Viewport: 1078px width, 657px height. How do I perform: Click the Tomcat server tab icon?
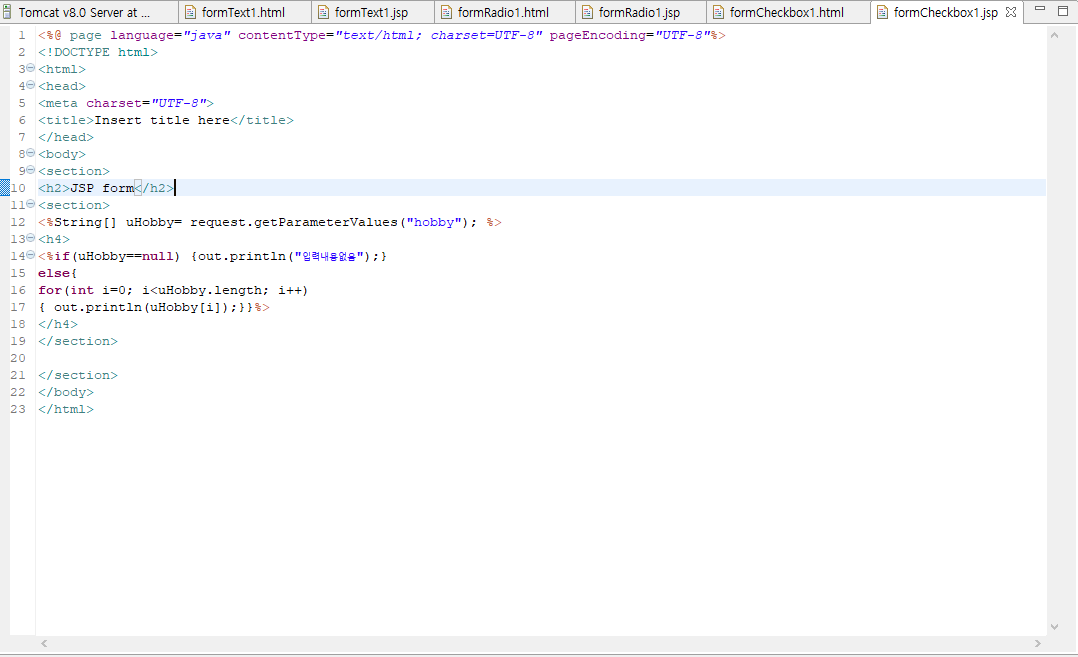click(7, 12)
